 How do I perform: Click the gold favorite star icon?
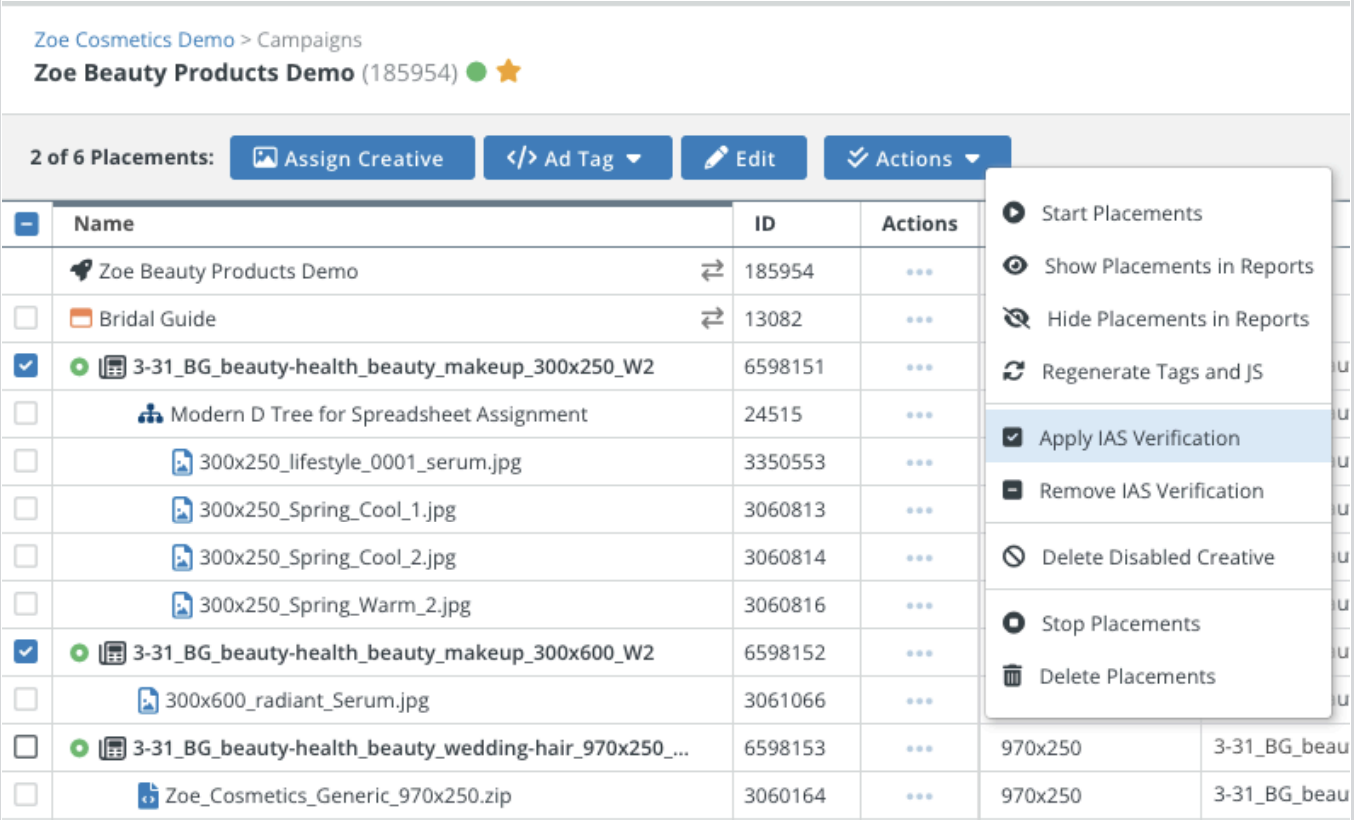[509, 72]
